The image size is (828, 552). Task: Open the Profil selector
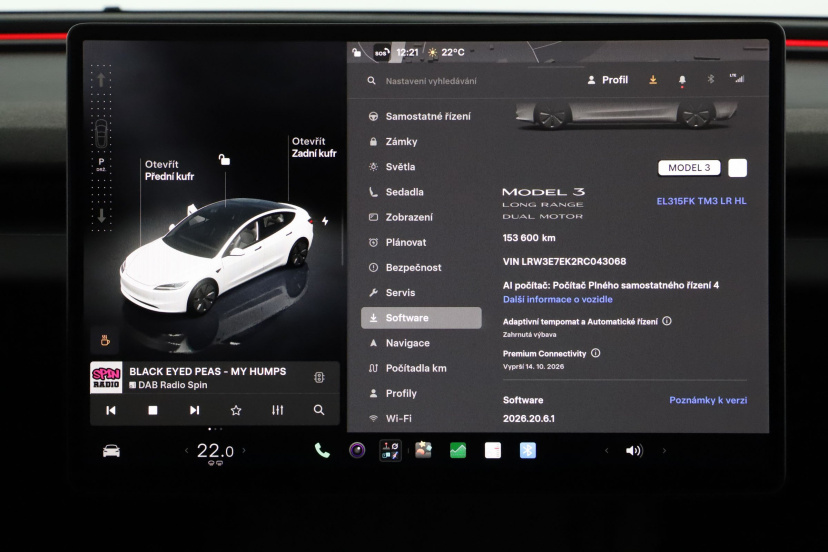click(x=607, y=80)
